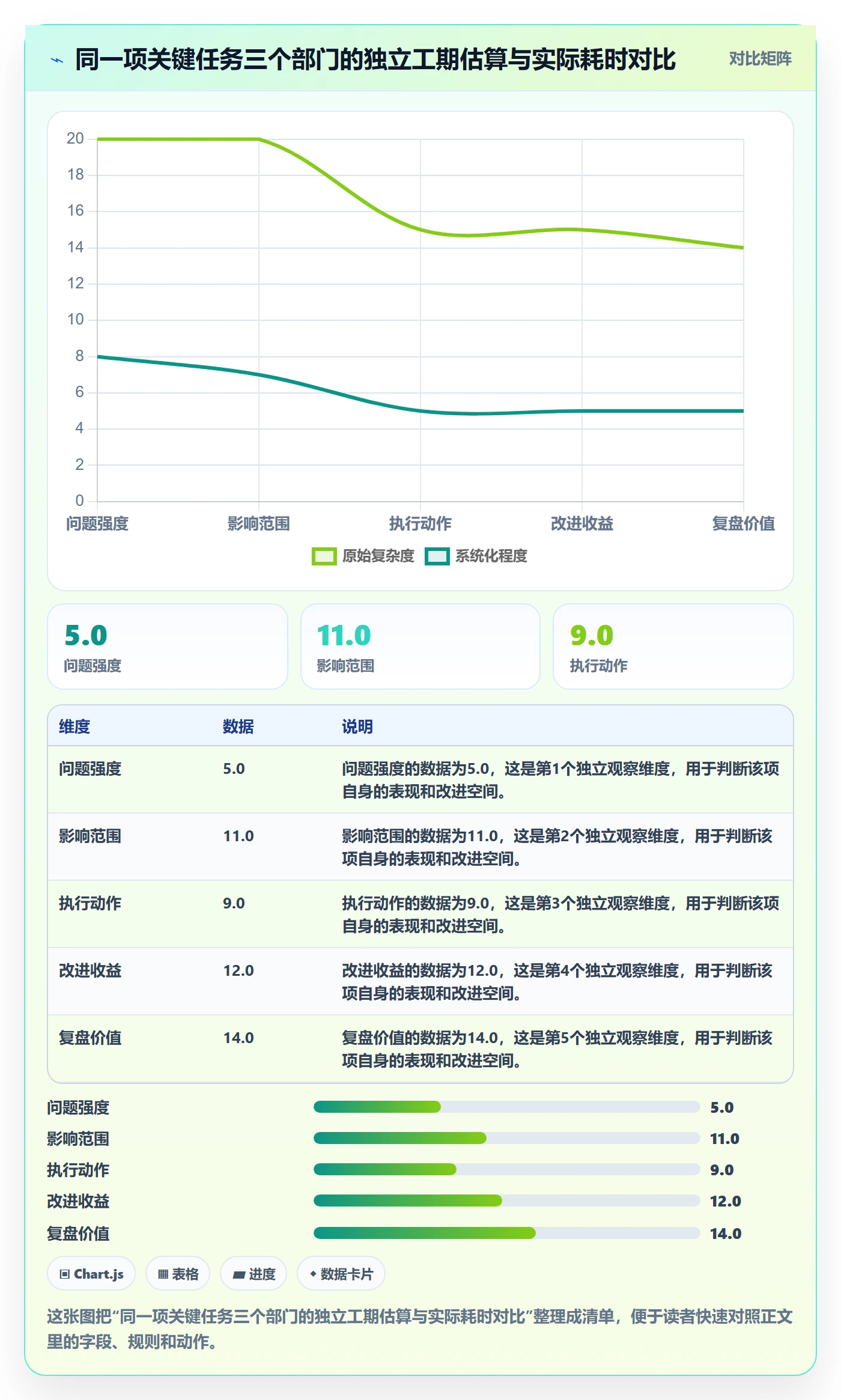Click the Chart.js chip square icon

65,1274
